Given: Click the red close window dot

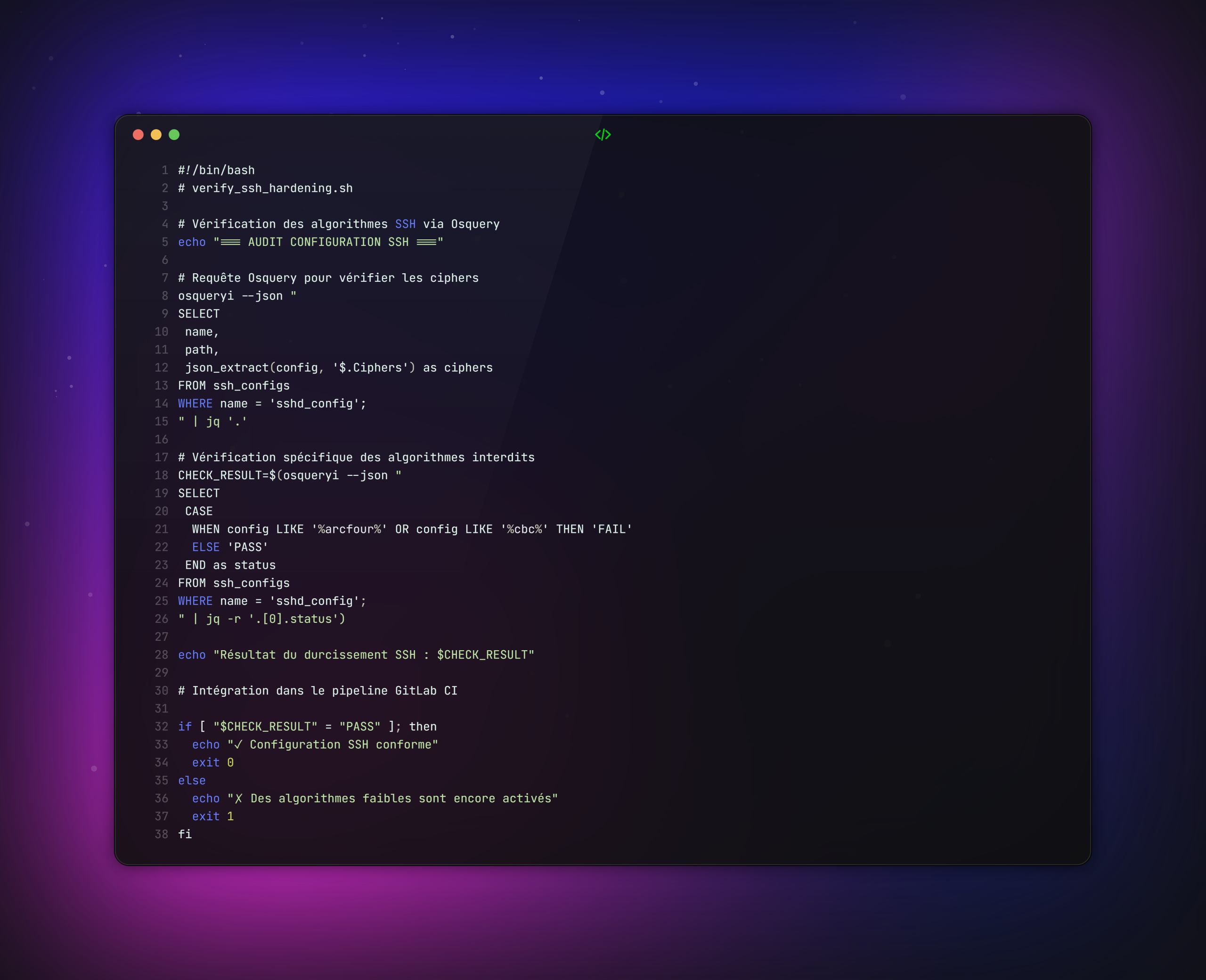Looking at the screenshot, I should point(138,134).
